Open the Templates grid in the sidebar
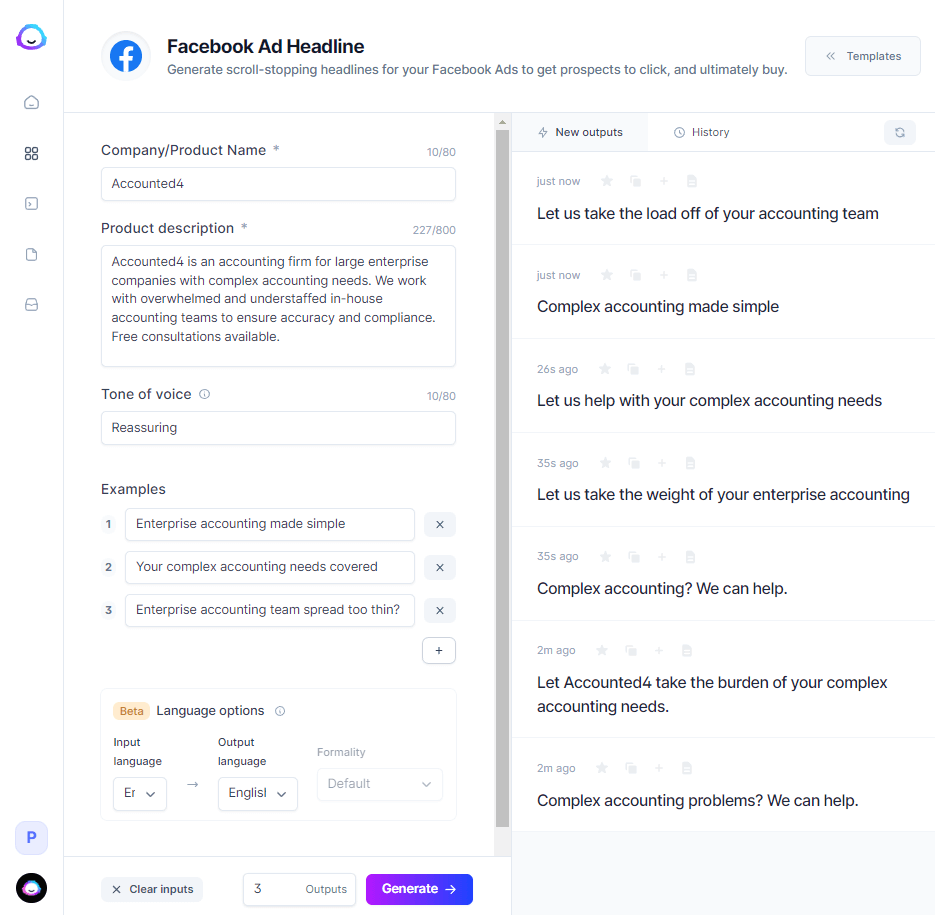 (31, 154)
